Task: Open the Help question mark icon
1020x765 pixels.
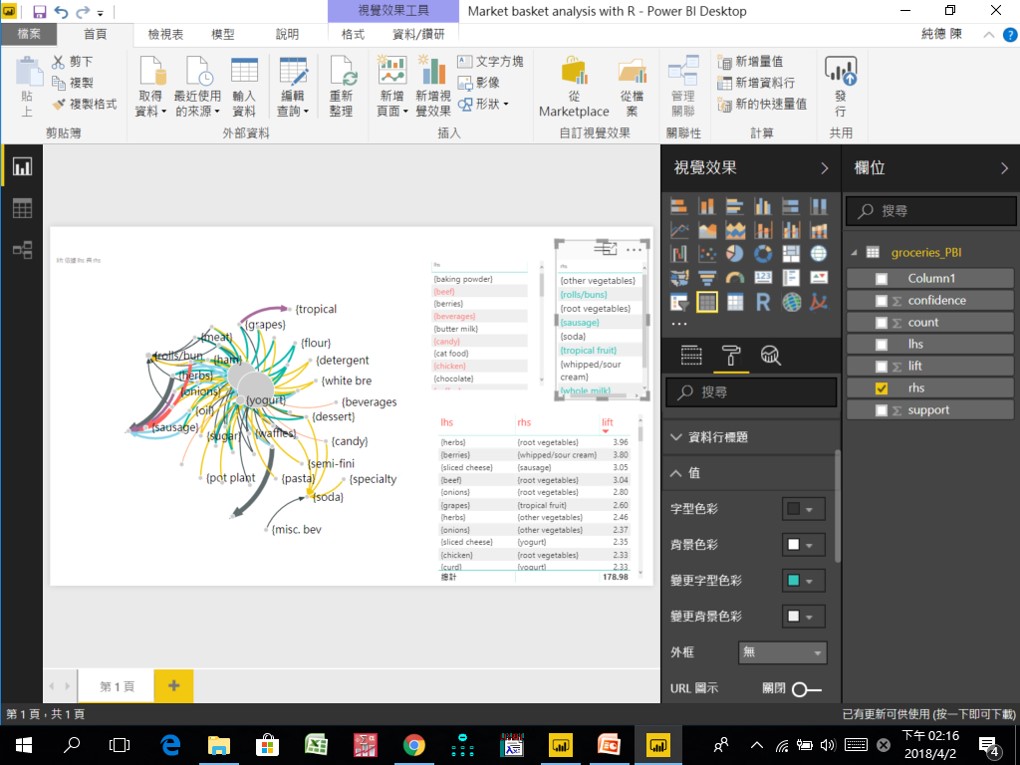Action: (1010, 34)
